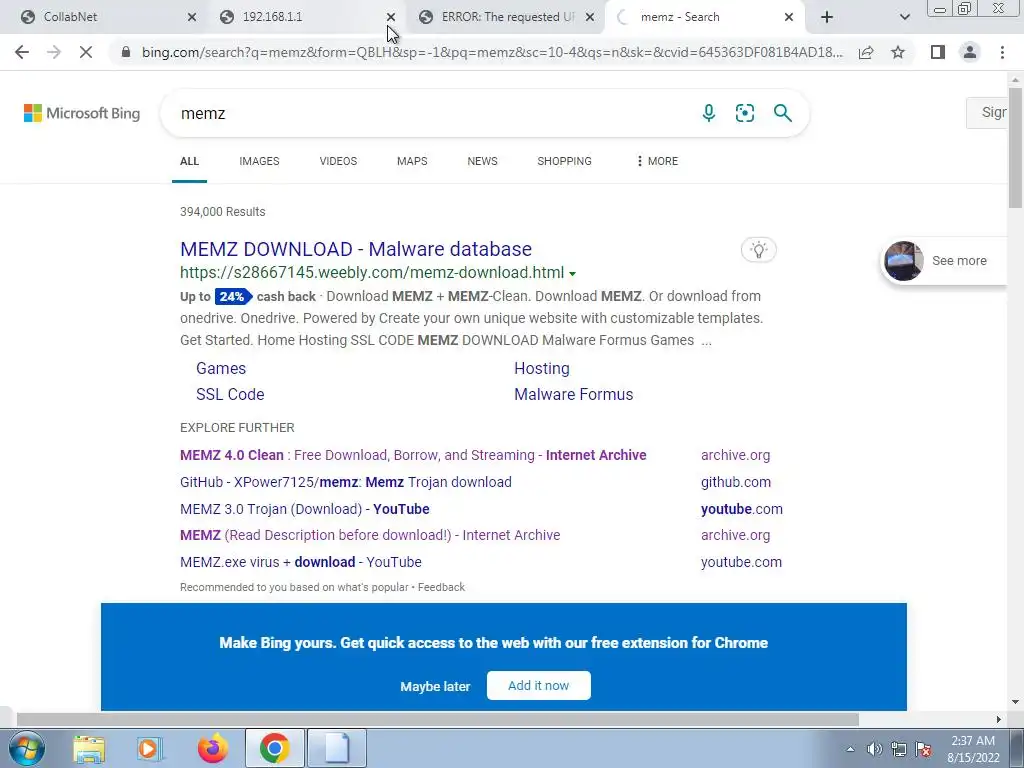Click the volume speaker tray icon

[x=874, y=749]
